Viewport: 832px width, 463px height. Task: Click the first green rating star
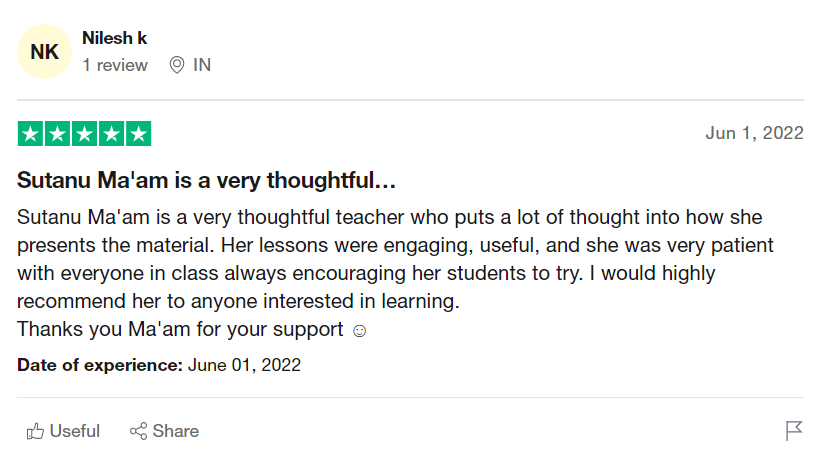[31, 134]
